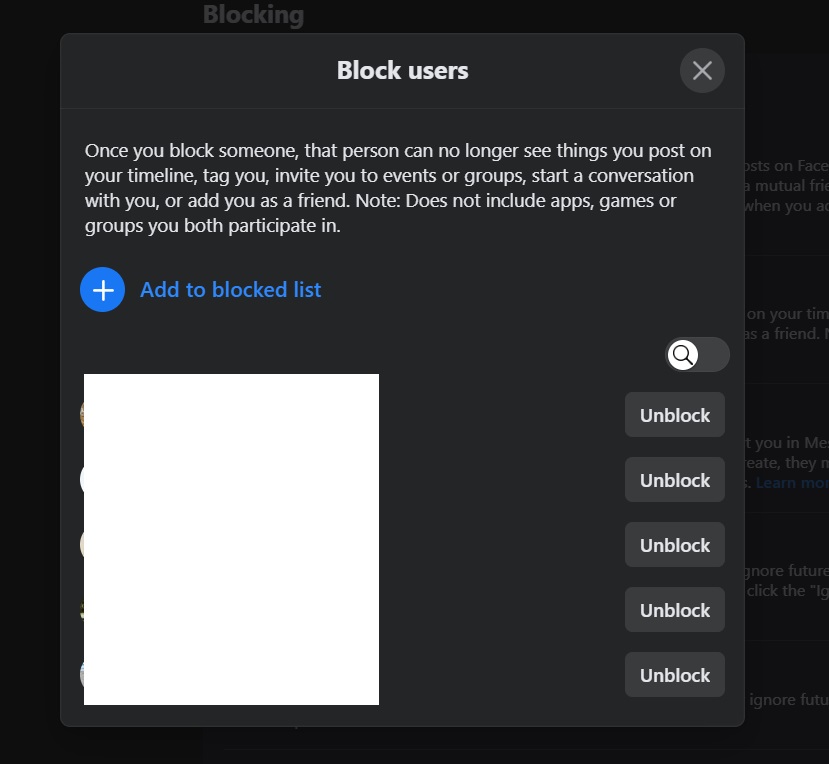Click the blocked users list panel
Screen dimensions: 829x764
tap(231, 539)
